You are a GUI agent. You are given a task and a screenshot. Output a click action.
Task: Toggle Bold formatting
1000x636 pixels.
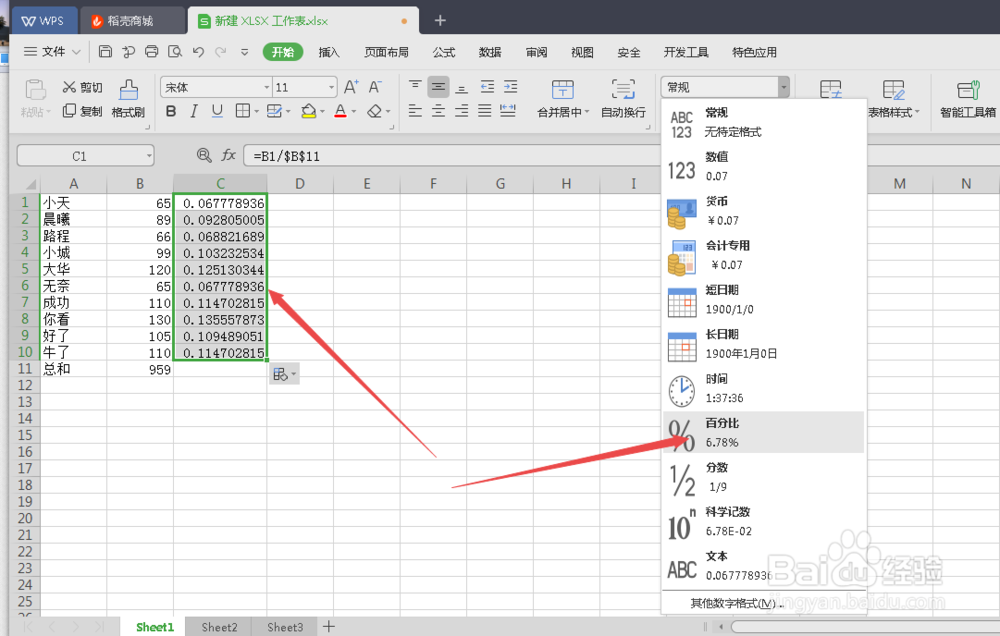pyautogui.click(x=171, y=111)
